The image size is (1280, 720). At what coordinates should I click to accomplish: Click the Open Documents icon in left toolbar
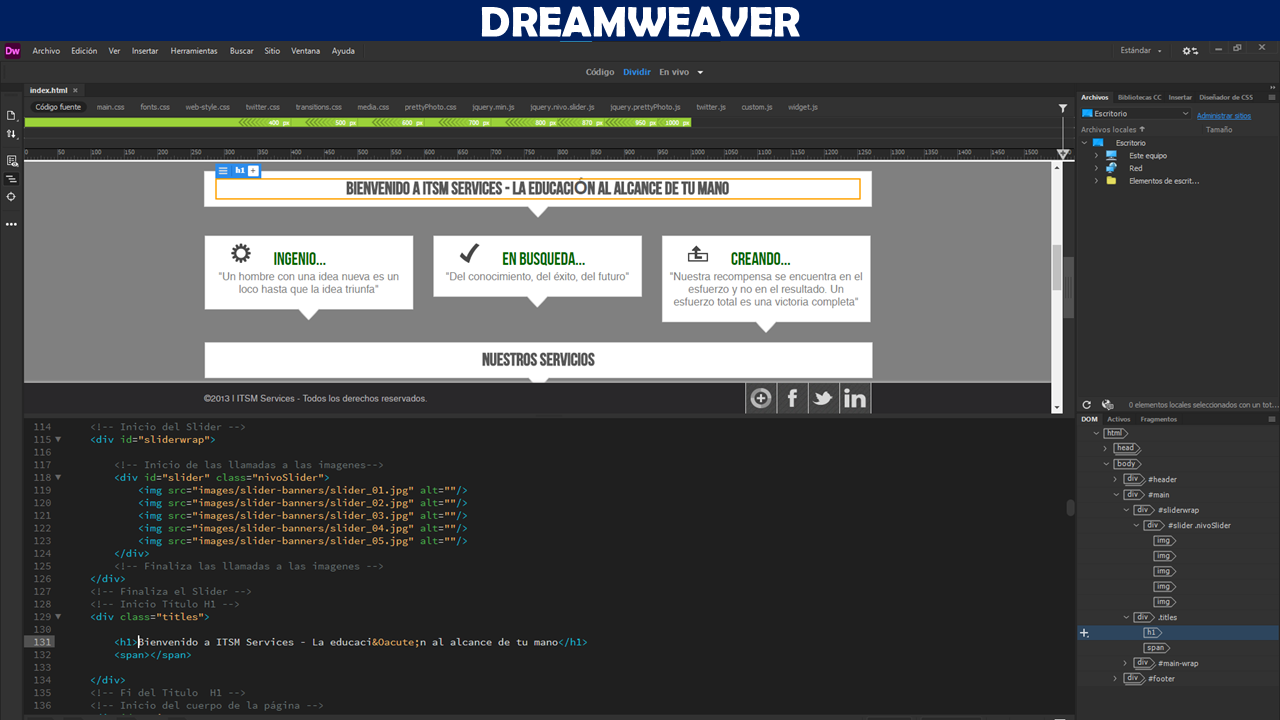11,115
